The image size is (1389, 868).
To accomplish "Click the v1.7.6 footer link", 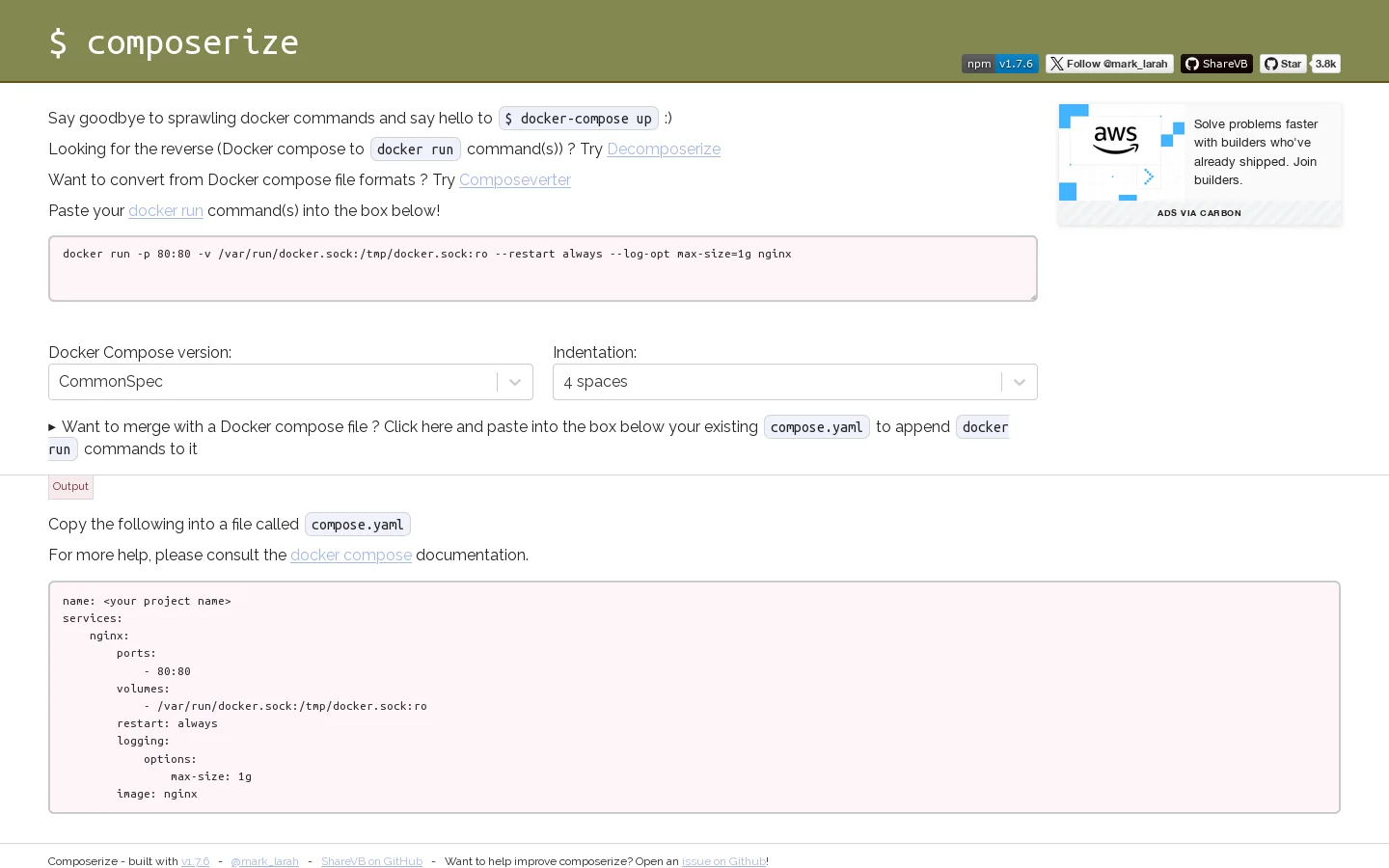I will [x=196, y=861].
